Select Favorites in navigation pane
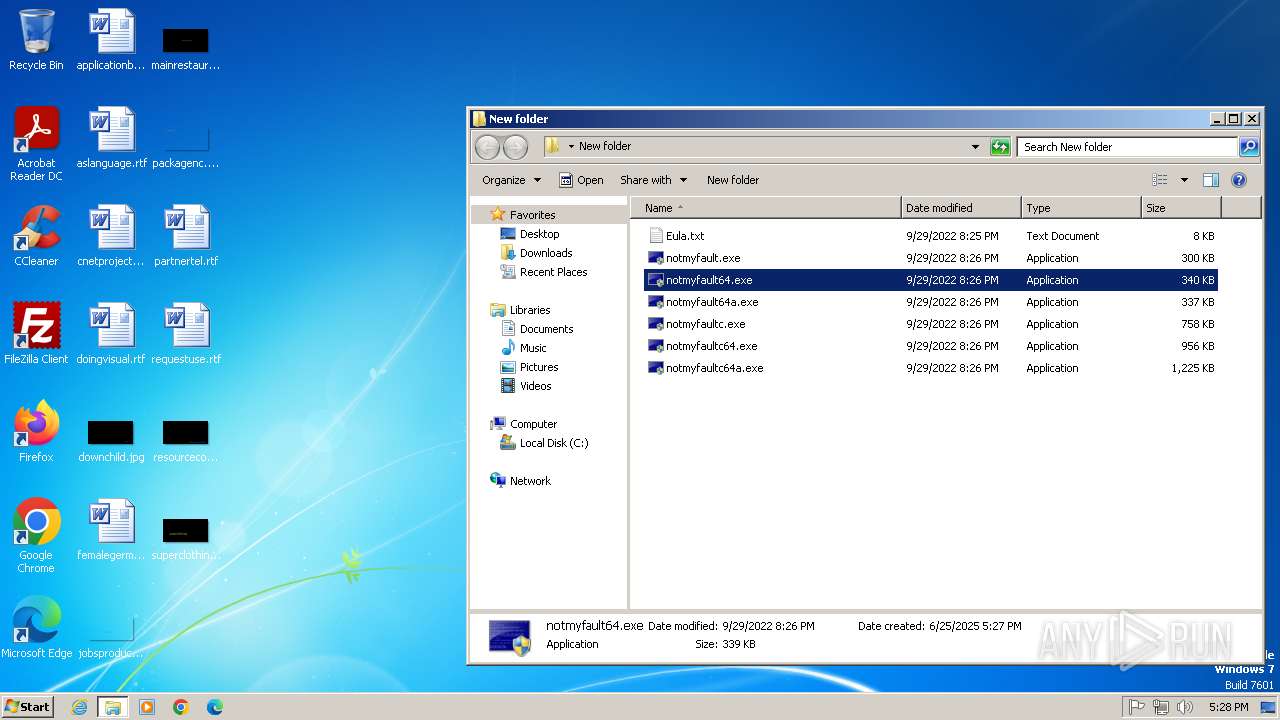 coord(532,215)
